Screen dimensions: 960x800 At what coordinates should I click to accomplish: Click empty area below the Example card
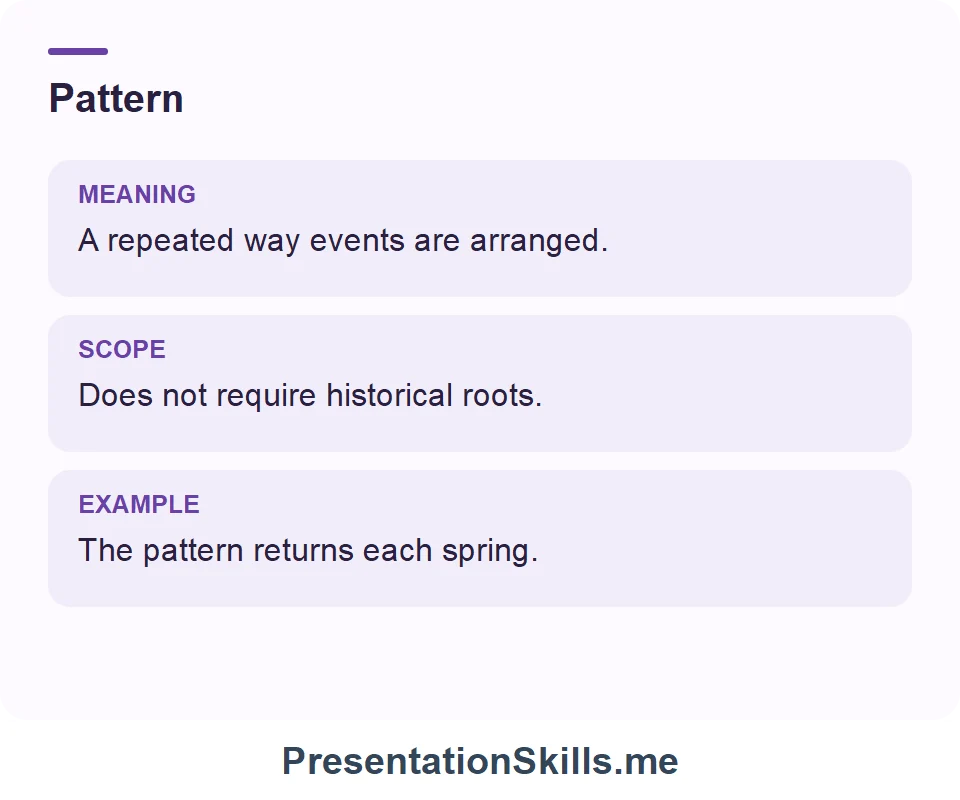pyautogui.click(x=480, y=662)
